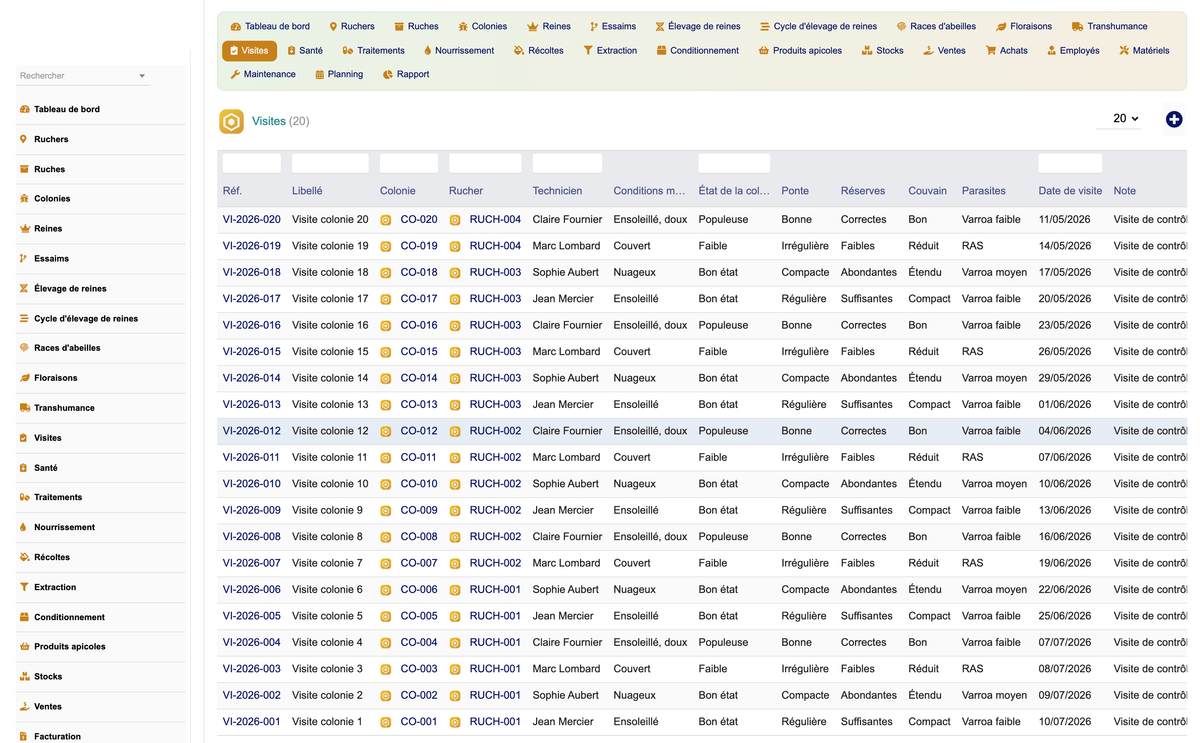Open Rapport in top navigation

406,74
